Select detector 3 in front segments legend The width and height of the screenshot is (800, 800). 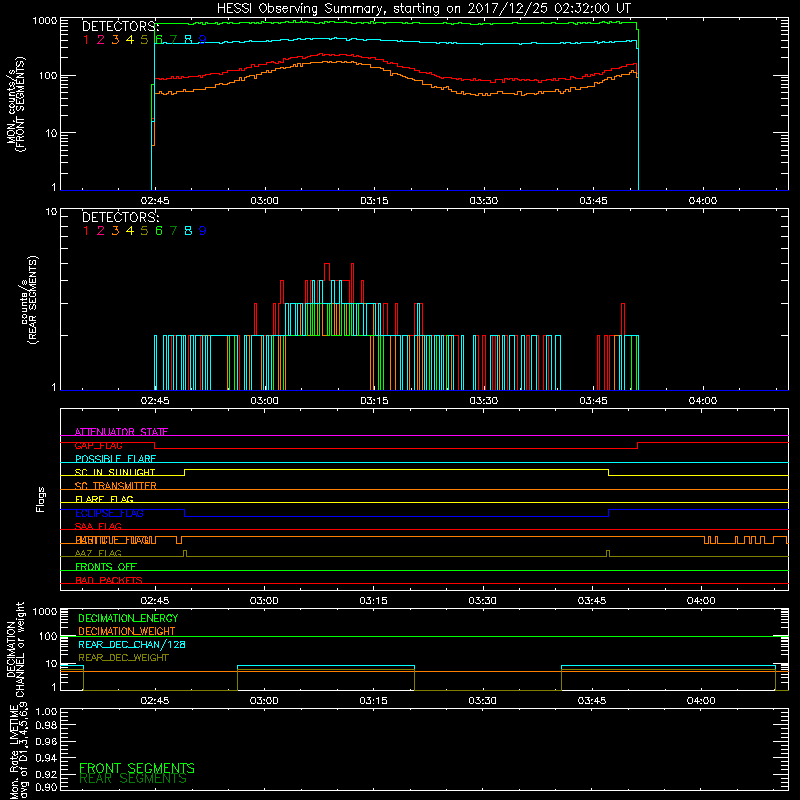(115, 40)
